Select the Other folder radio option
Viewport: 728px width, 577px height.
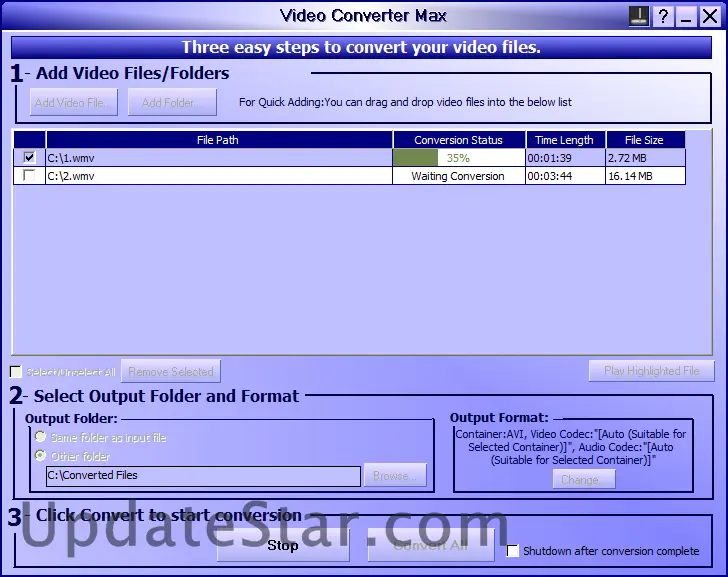coord(40,456)
